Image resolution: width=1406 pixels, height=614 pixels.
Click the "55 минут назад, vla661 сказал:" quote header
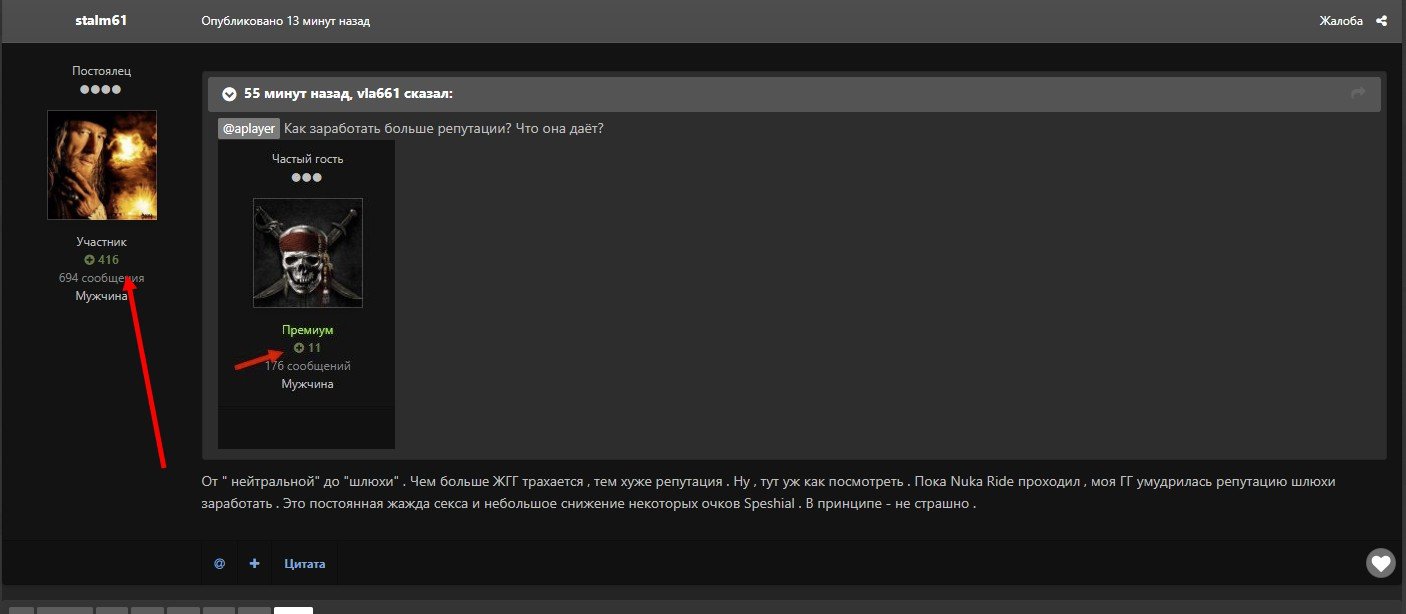click(348, 94)
